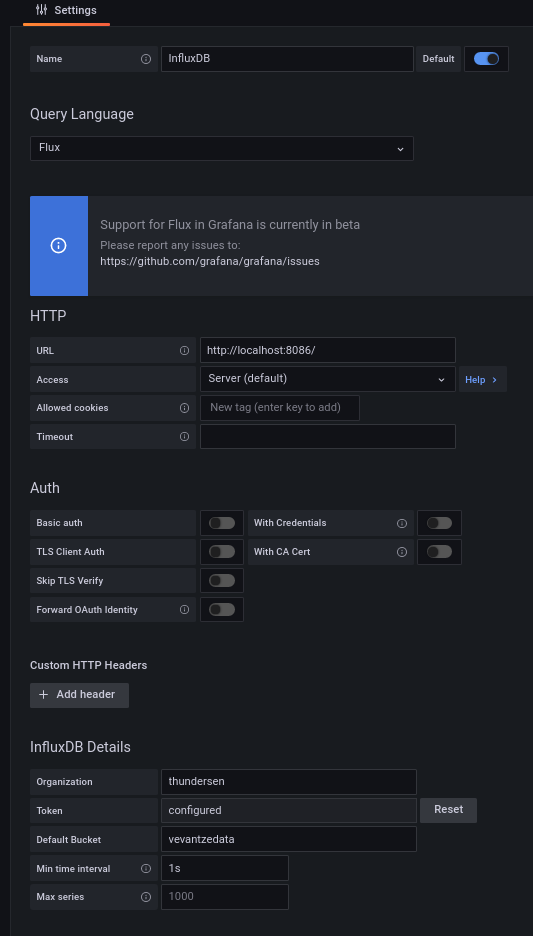This screenshot has width=533, height=936.
Task: Click the info icon next to Min time interval
Action: coord(146,869)
